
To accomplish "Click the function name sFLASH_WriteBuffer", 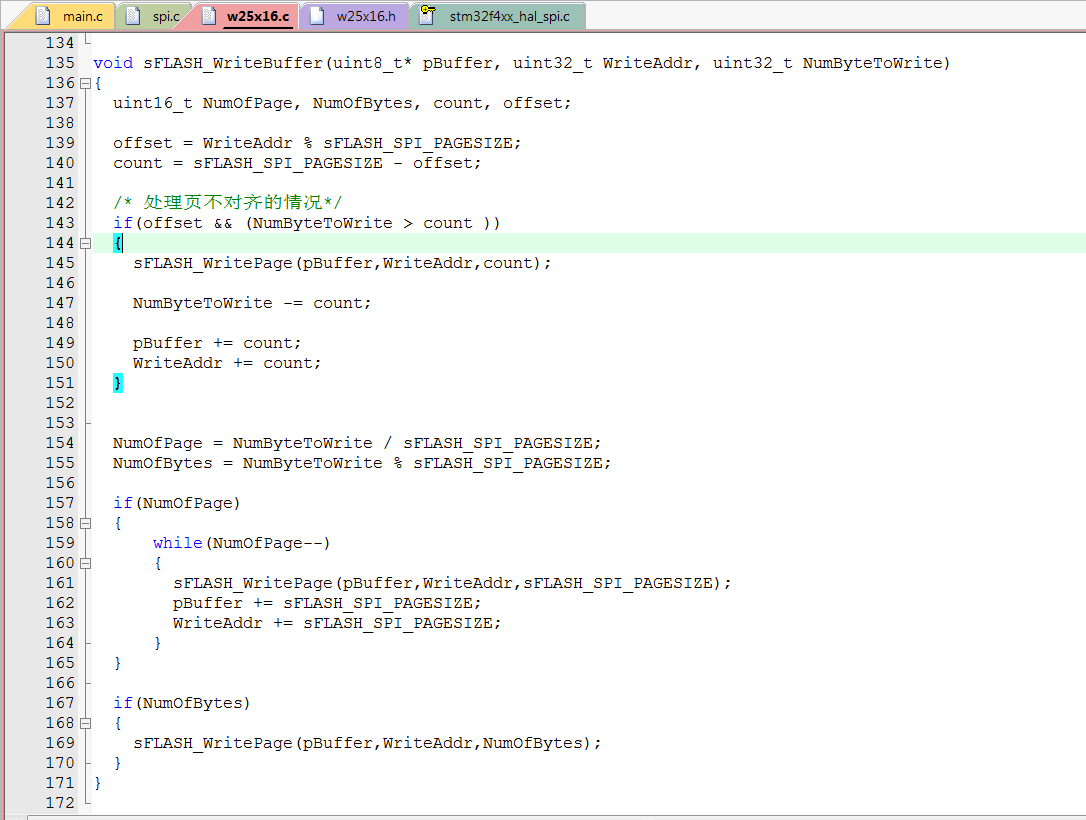I will 233,63.
